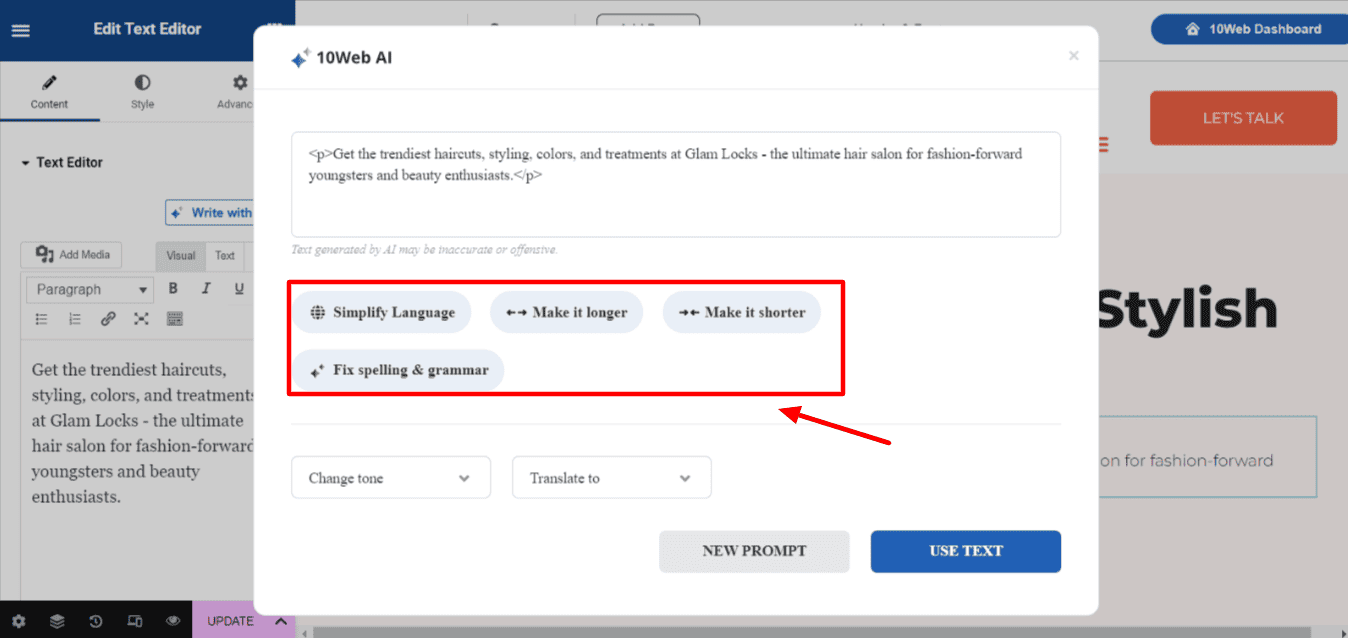1348x638 pixels.
Task: Switch to the Style tab
Action: point(143,91)
